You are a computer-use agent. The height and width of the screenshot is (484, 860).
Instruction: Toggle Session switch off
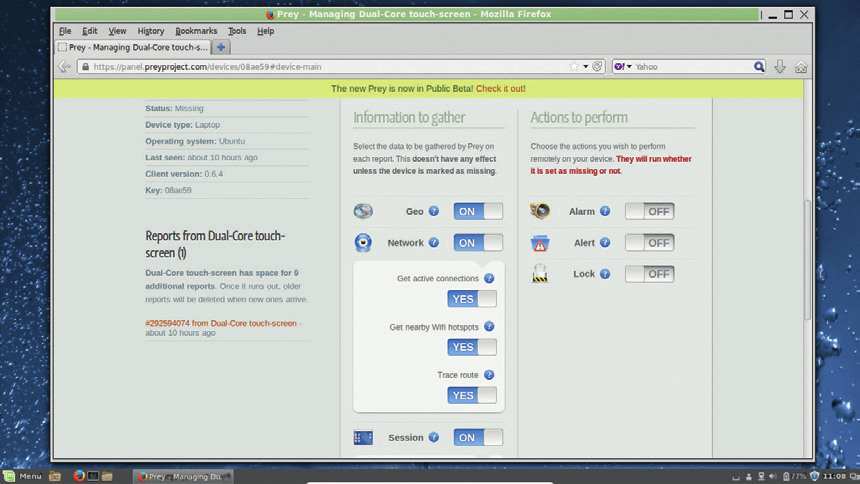pos(478,437)
